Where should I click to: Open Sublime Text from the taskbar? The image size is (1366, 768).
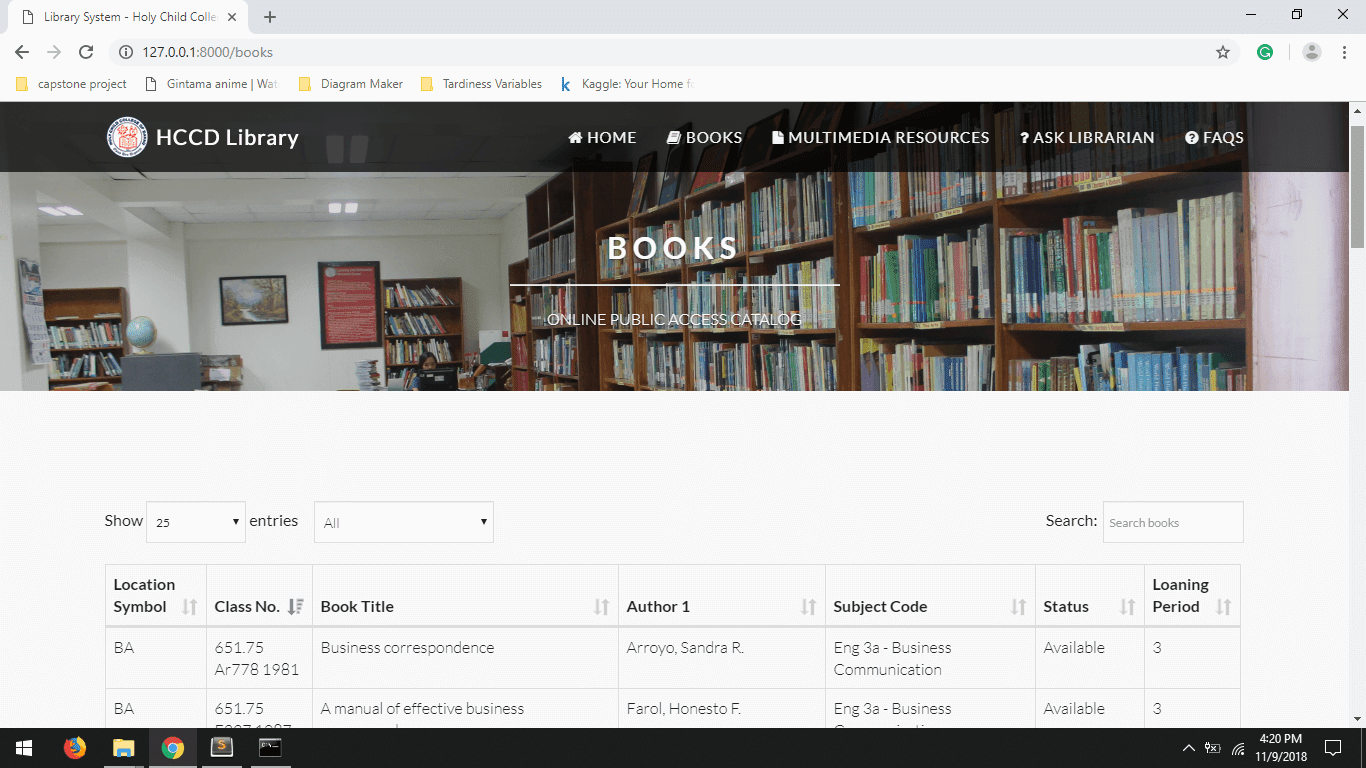point(221,747)
